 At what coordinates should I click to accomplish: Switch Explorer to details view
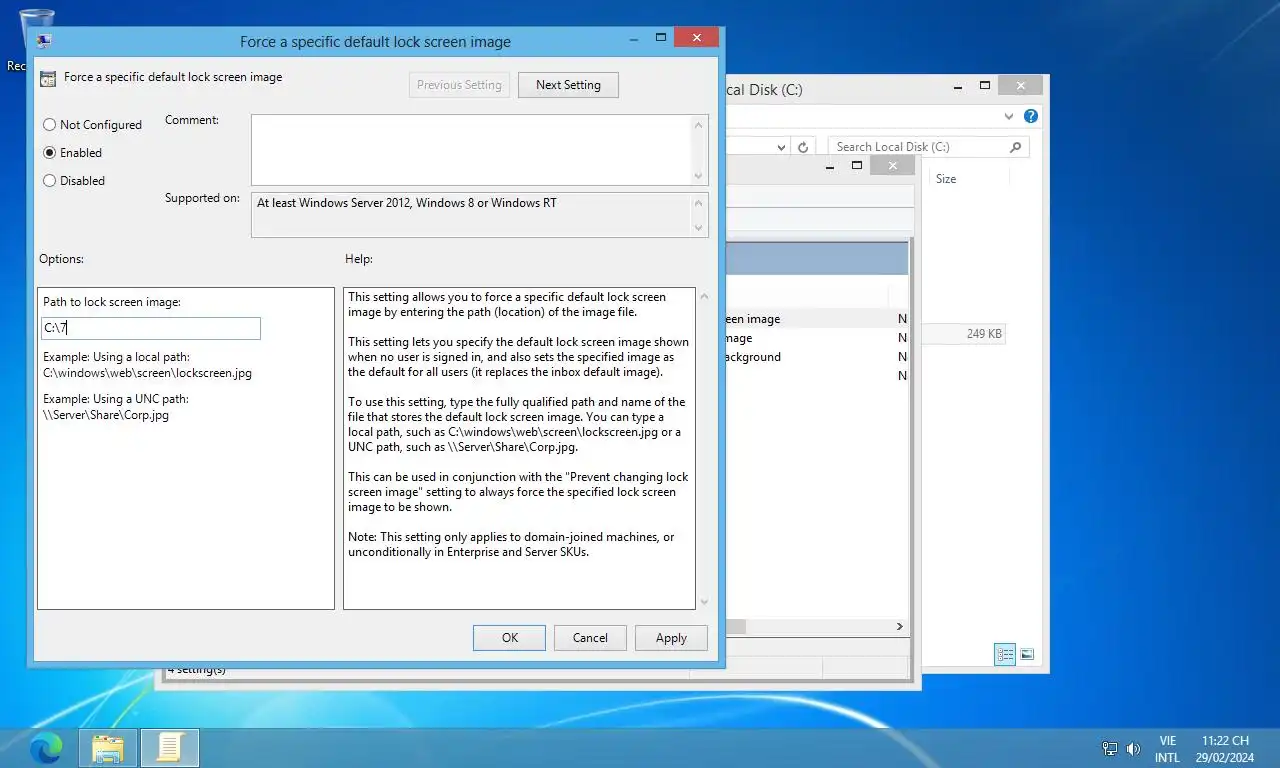pyautogui.click(x=1005, y=655)
